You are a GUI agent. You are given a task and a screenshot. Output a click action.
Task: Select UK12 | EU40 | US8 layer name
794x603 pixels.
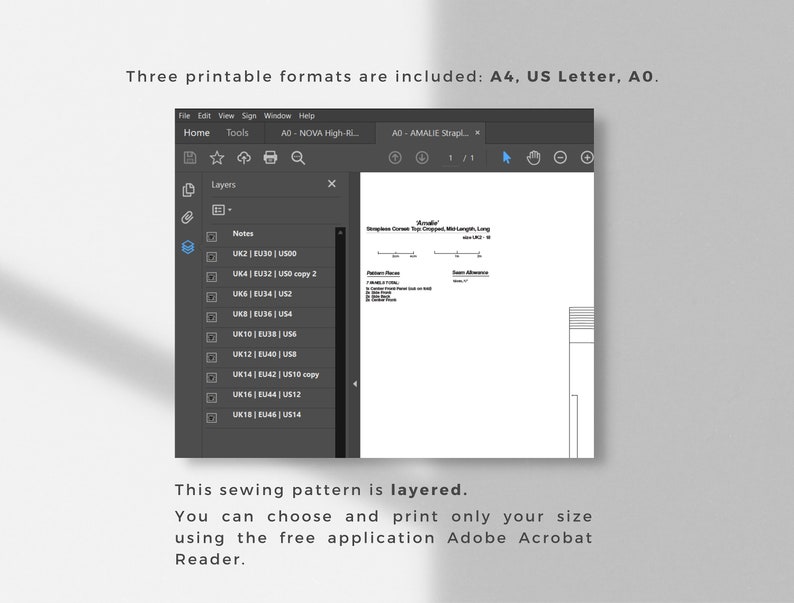[264, 354]
